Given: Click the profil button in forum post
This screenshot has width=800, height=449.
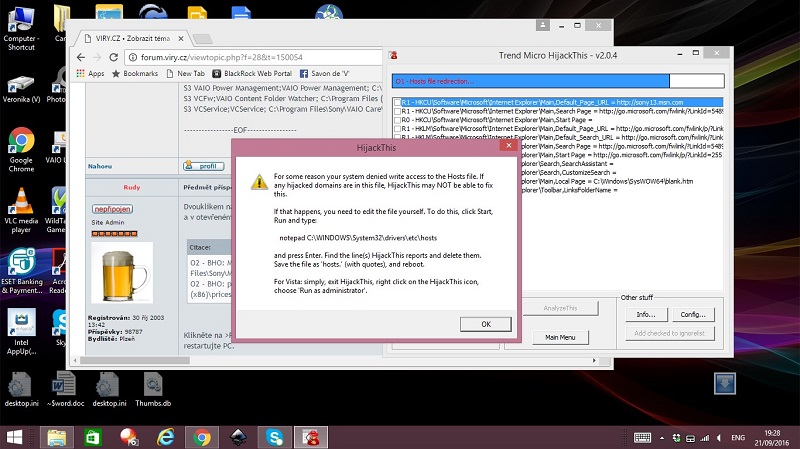Looking at the screenshot, I should [204, 166].
